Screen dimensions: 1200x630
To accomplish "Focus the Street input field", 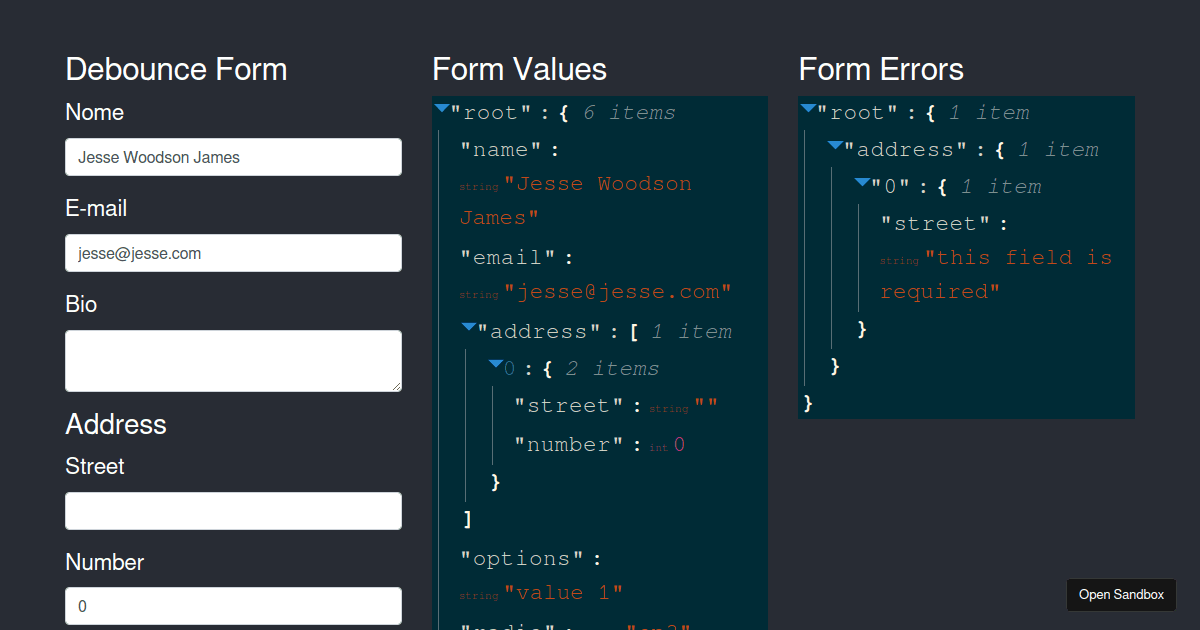I will coord(233,511).
